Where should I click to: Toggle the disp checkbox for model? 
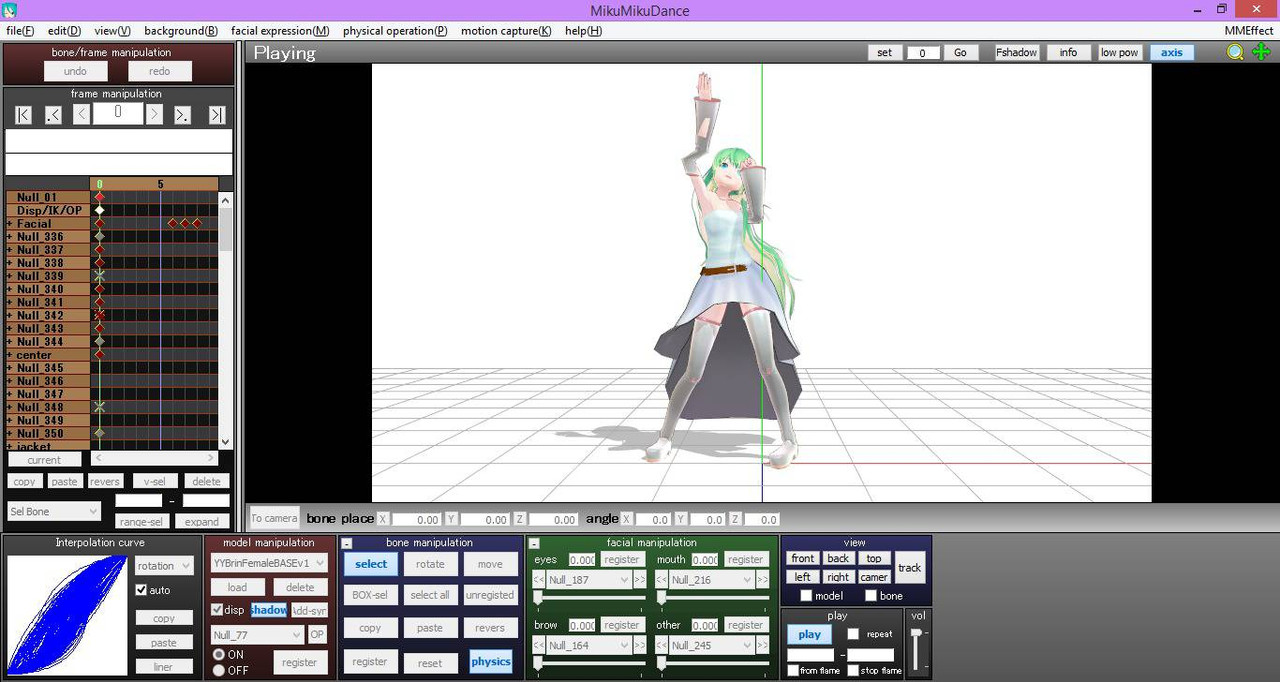tap(217, 610)
